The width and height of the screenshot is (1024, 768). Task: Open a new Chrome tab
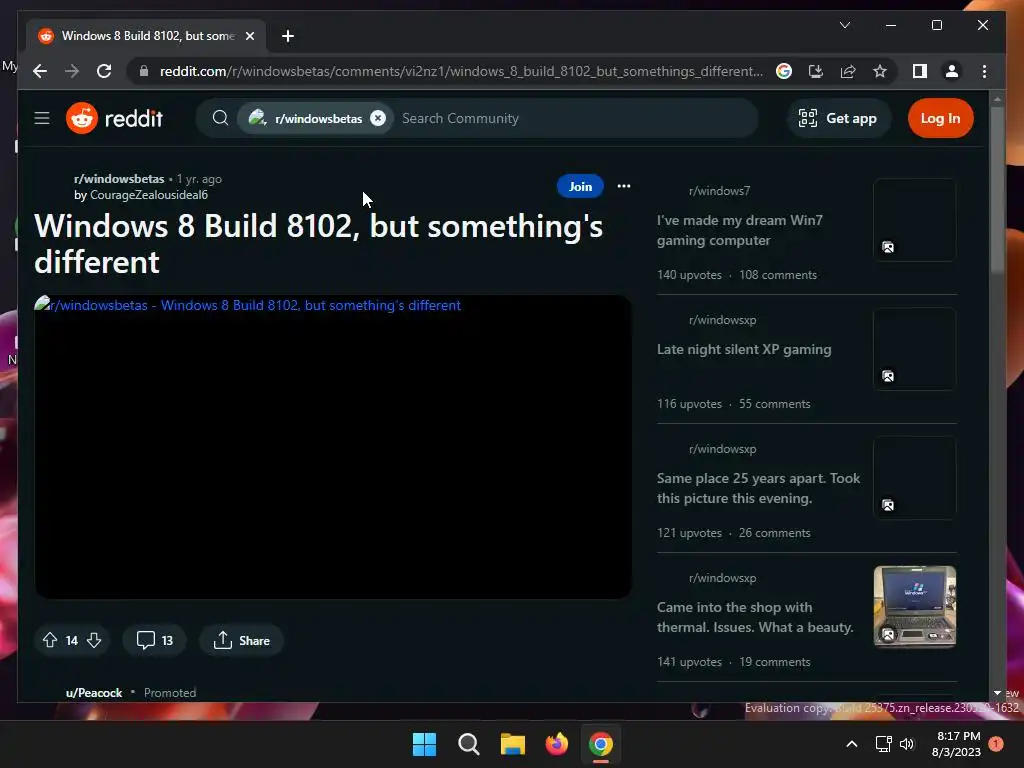pyautogui.click(x=287, y=36)
